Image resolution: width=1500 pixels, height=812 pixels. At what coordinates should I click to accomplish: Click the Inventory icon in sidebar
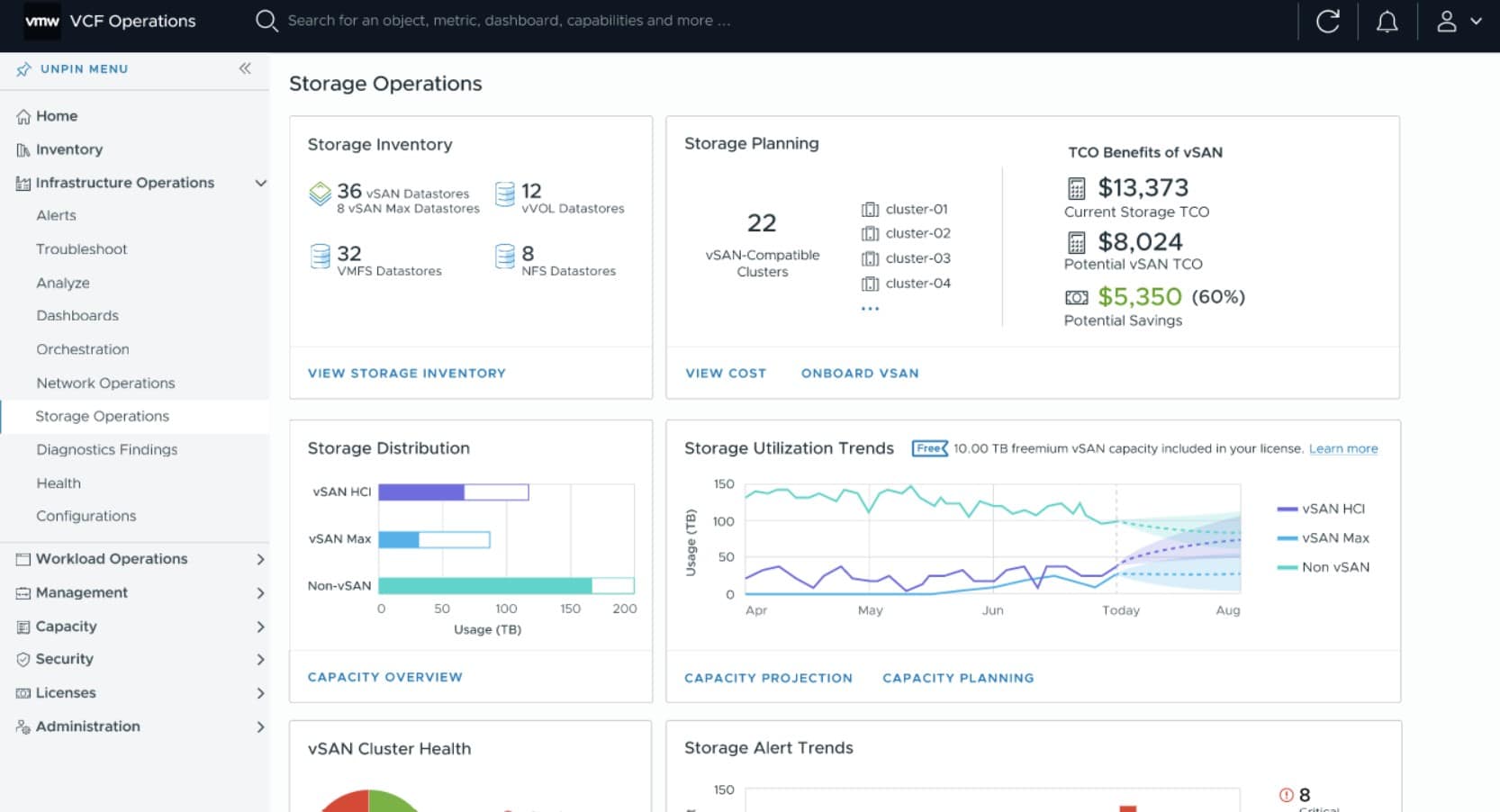tap(23, 149)
